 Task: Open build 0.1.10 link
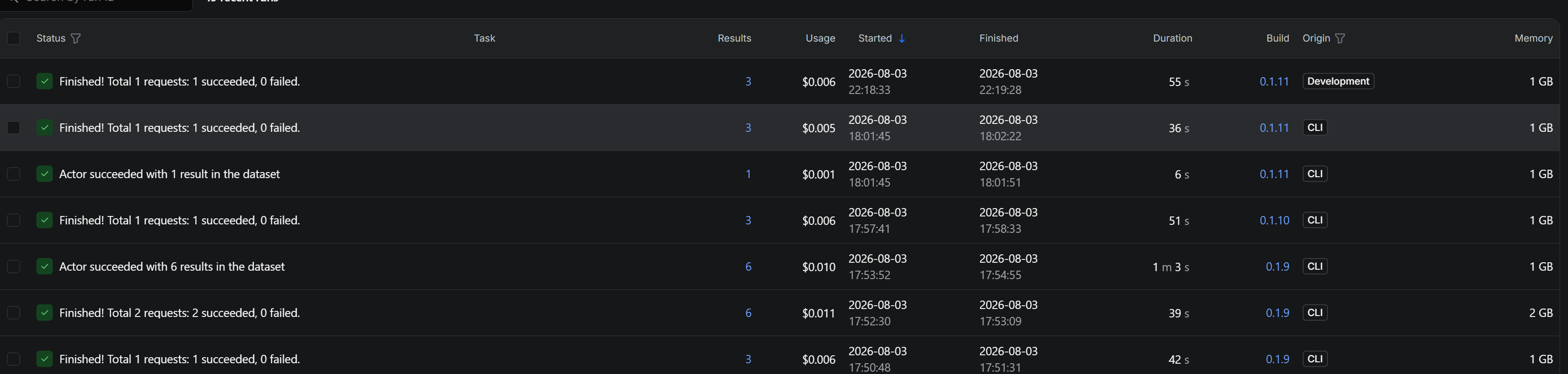point(1274,220)
